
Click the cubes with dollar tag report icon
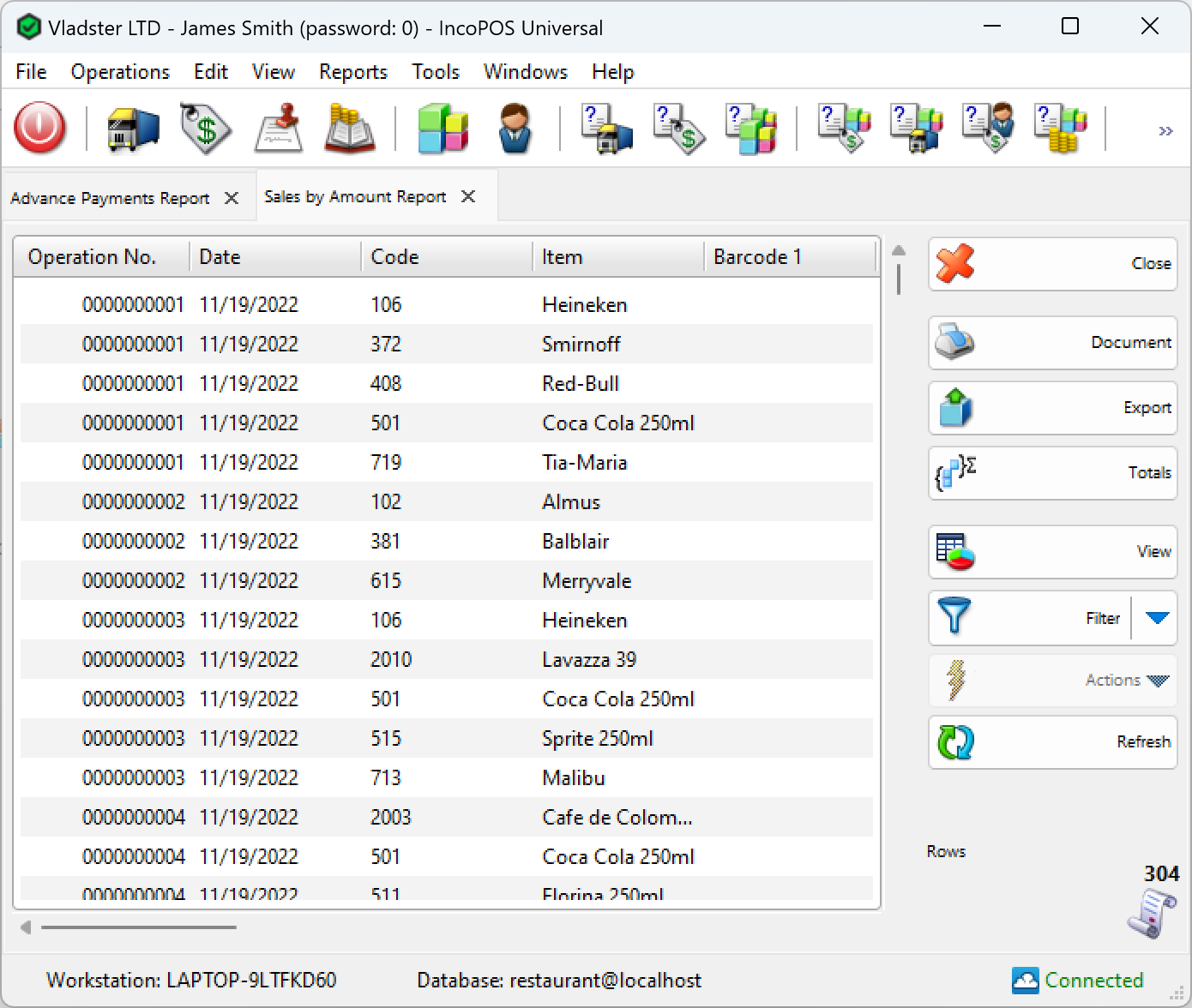(x=845, y=129)
